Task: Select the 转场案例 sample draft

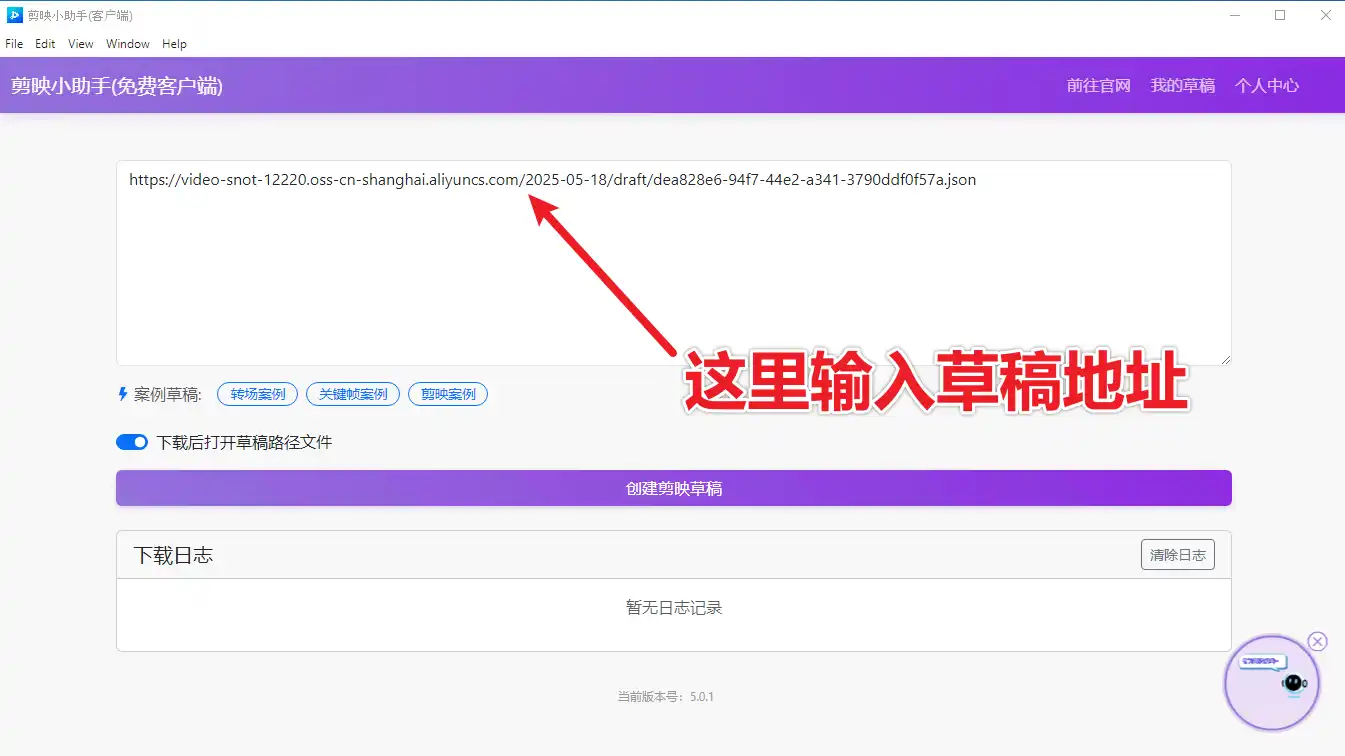Action: pyautogui.click(x=258, y=394)
